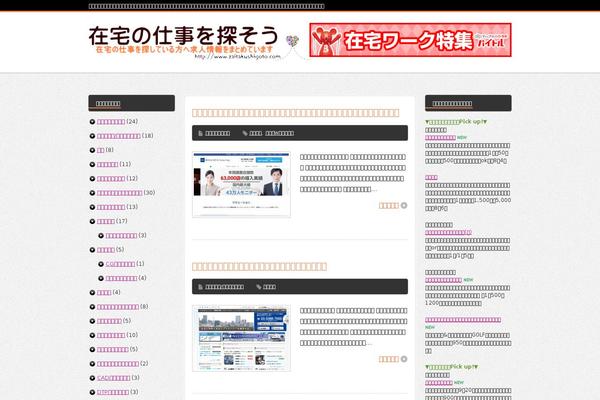
Task: Select the sidebar category showing count (12)
Action: (x=111, y=179)
